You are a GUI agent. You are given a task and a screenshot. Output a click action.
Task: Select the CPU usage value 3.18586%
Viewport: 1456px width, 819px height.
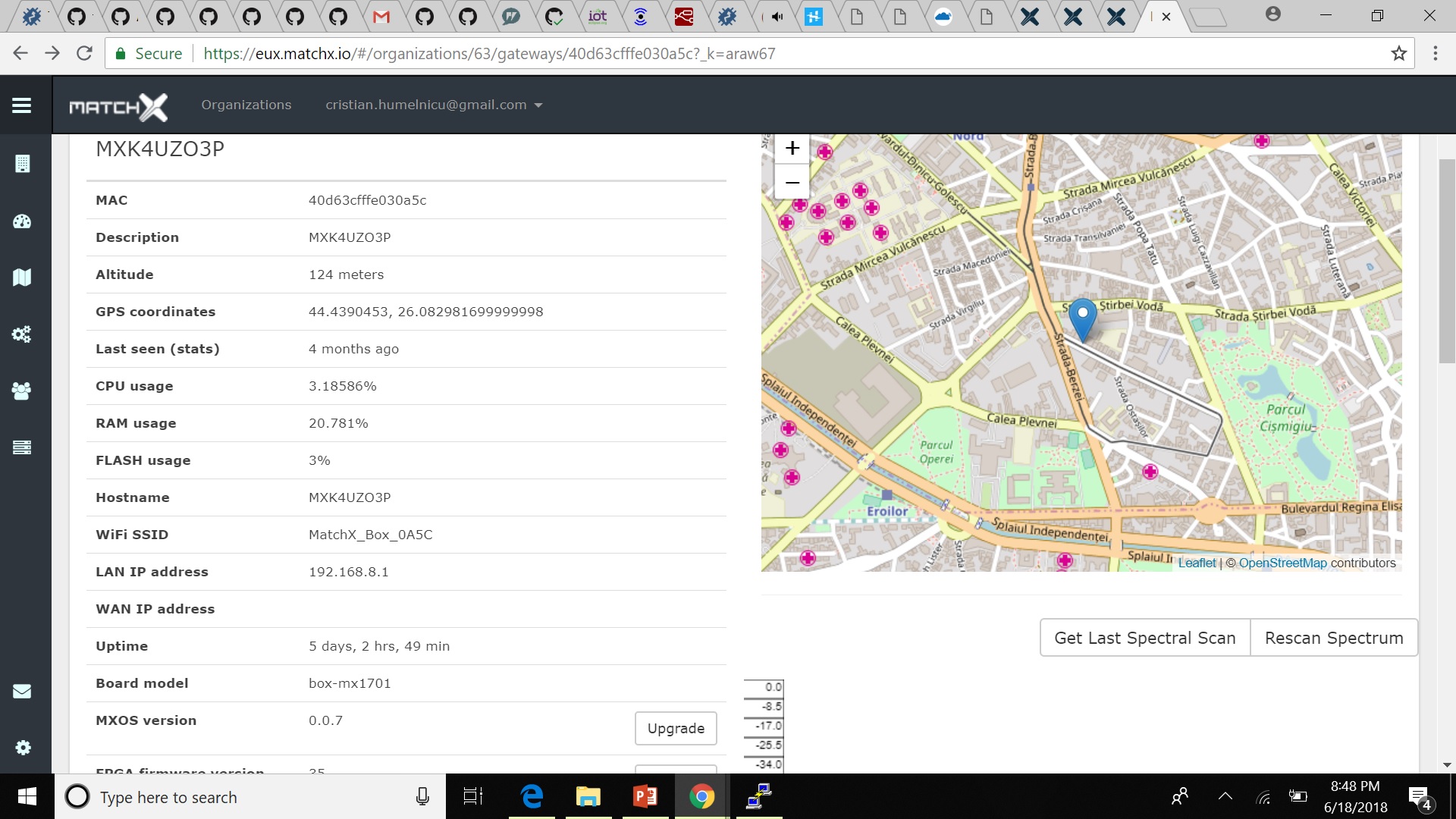point(343,386)
